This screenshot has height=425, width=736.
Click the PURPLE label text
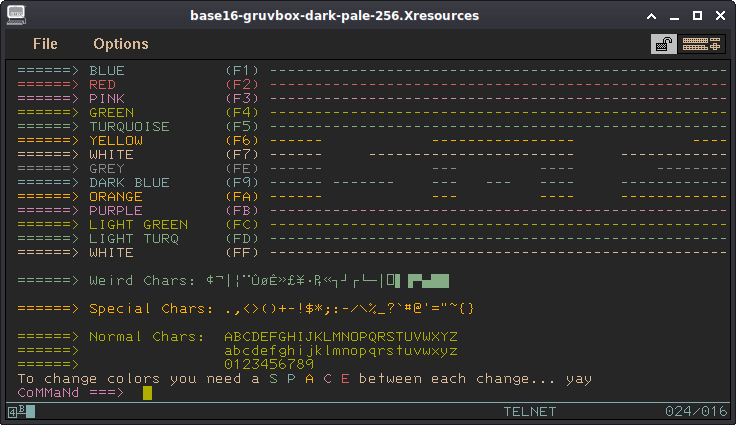pos(116,211)
